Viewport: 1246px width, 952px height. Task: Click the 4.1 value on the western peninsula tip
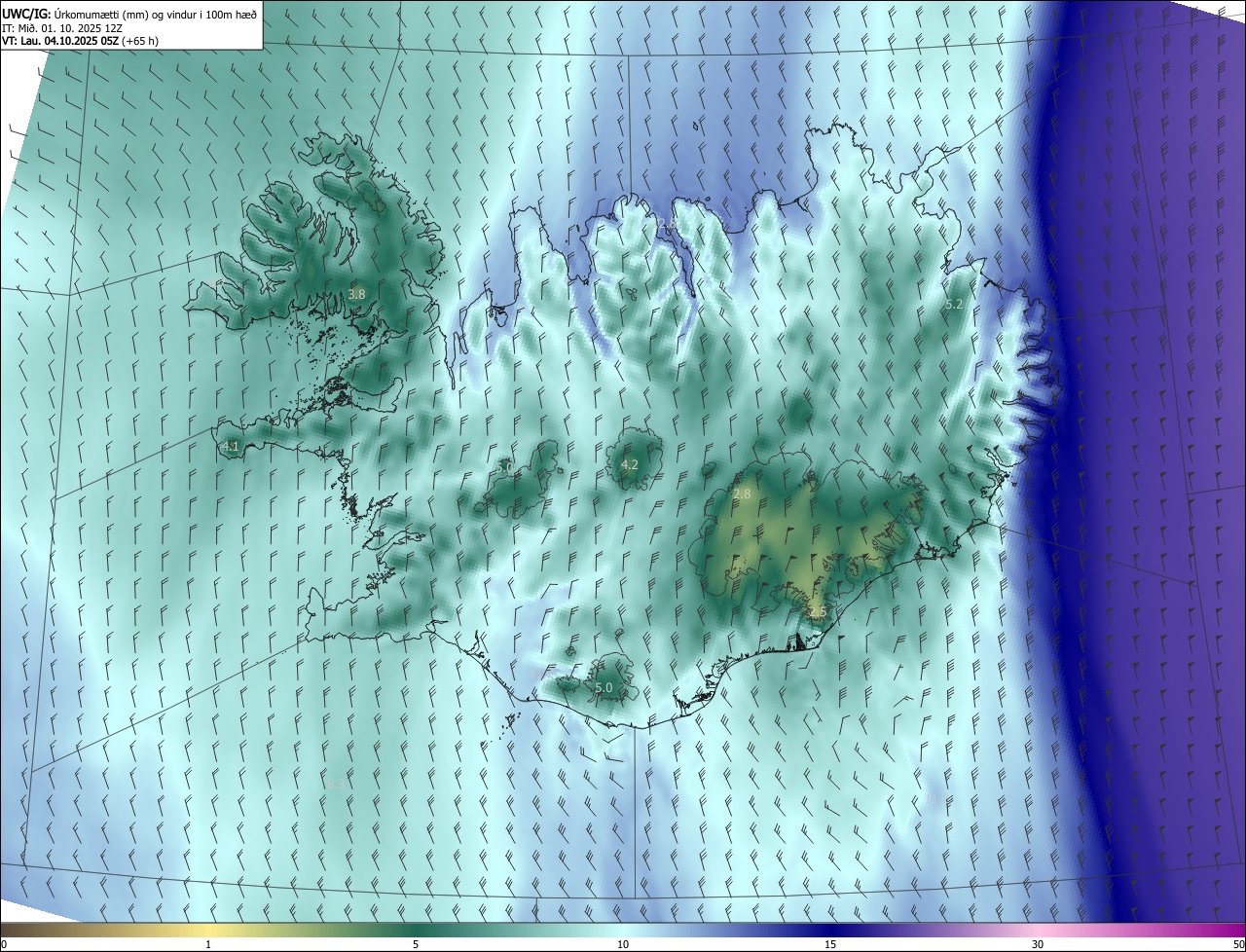point(231,447)
